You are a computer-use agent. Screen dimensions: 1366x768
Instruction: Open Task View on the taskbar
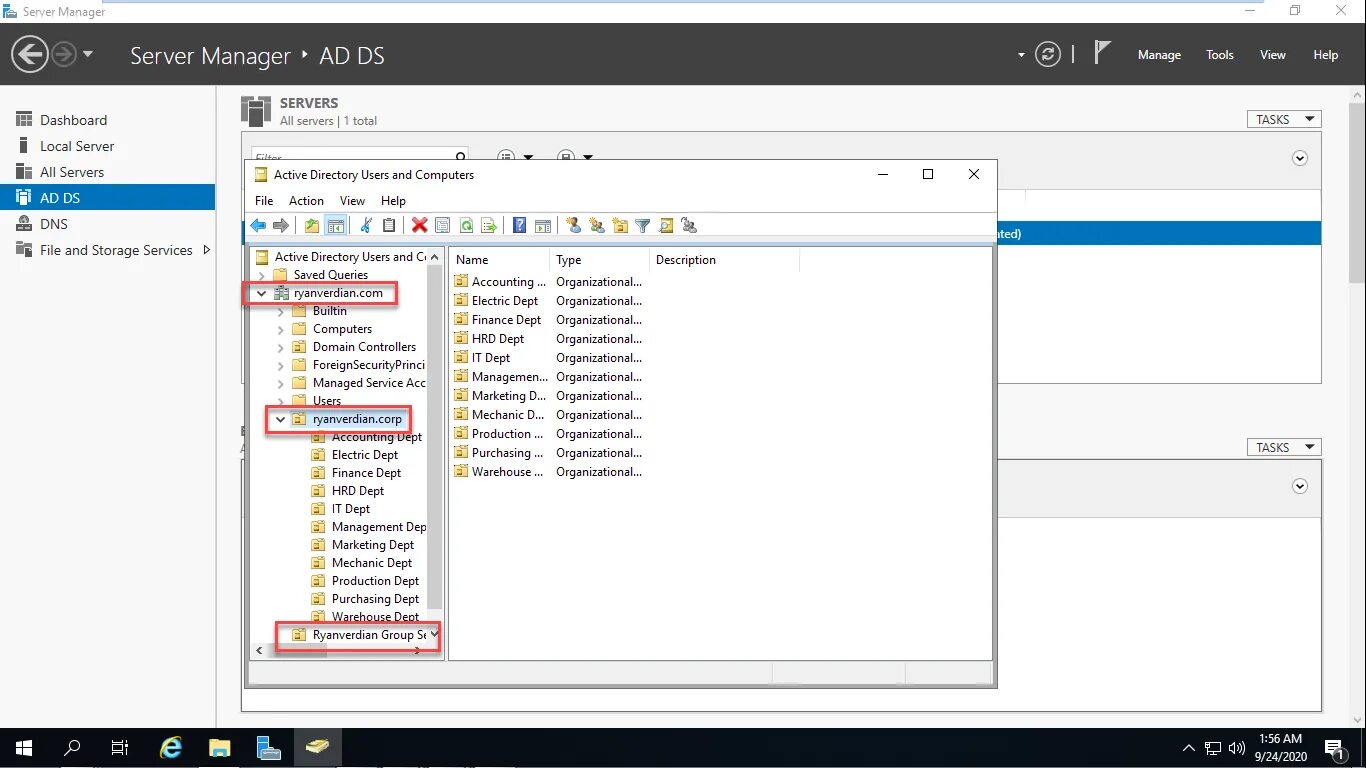[x=120, y=747]
